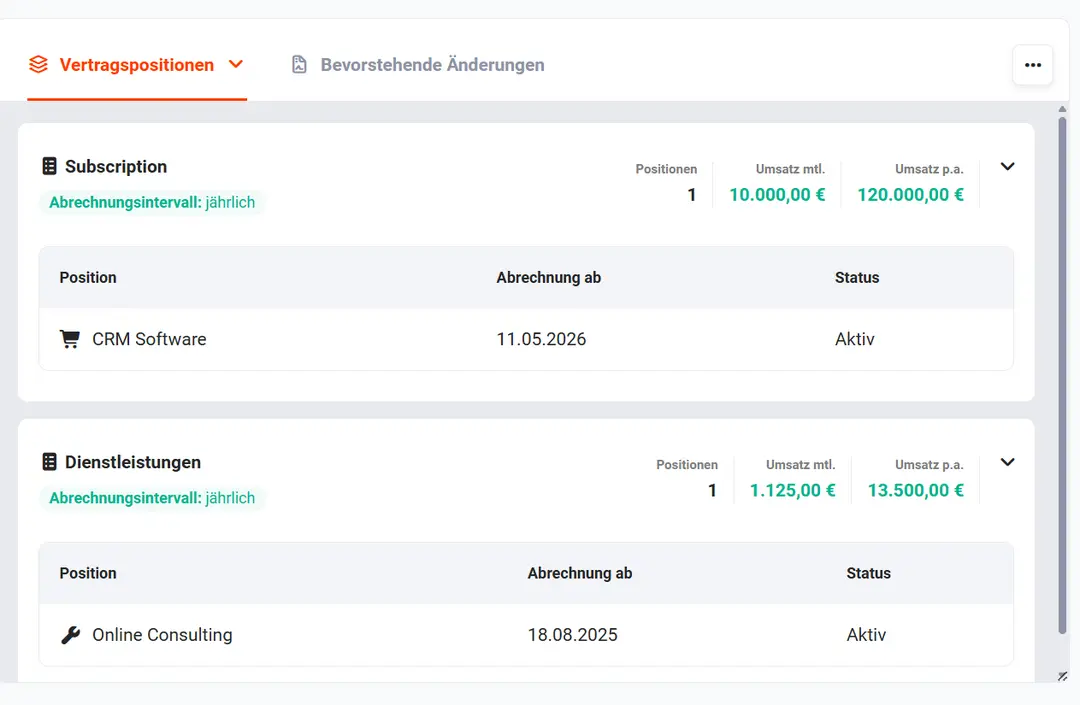Click the shopping cart icon for CRM Software
1080x705 pixels.
point(70,339)
